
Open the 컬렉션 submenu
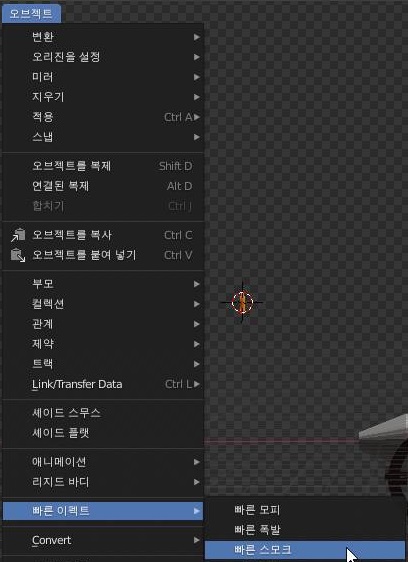(x=103, y=304)
